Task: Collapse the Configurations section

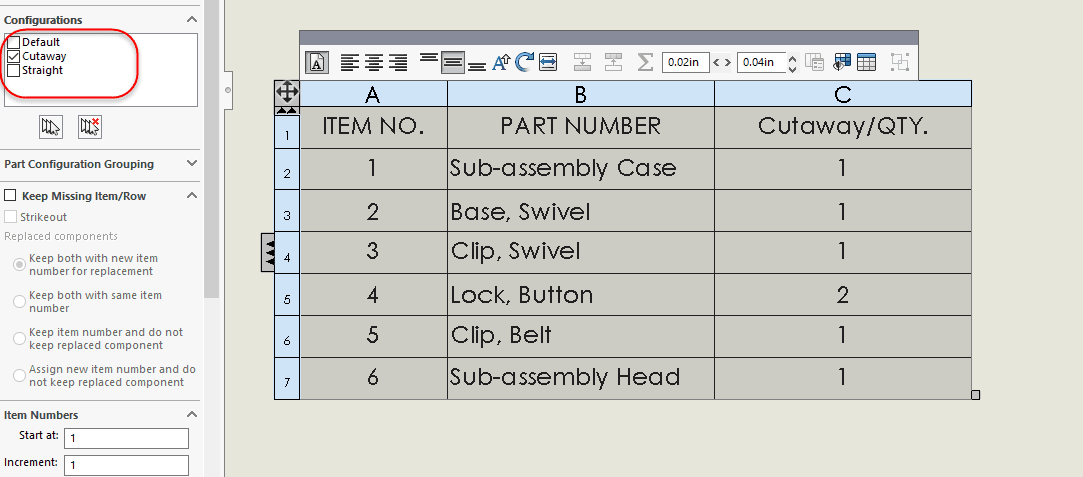Action: pyautogui.click(x=192, y=20)
